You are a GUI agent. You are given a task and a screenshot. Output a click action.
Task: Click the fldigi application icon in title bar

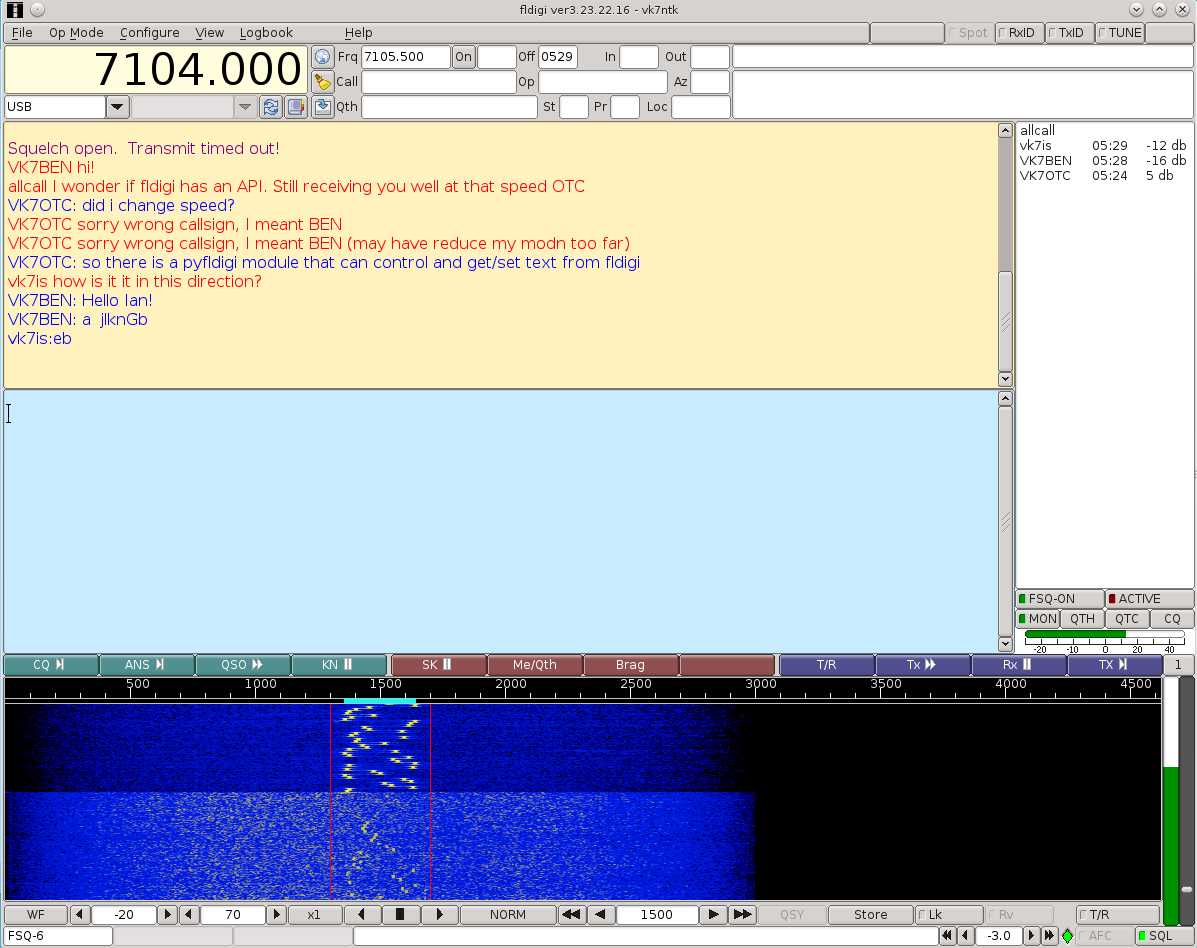coord(15,10)
